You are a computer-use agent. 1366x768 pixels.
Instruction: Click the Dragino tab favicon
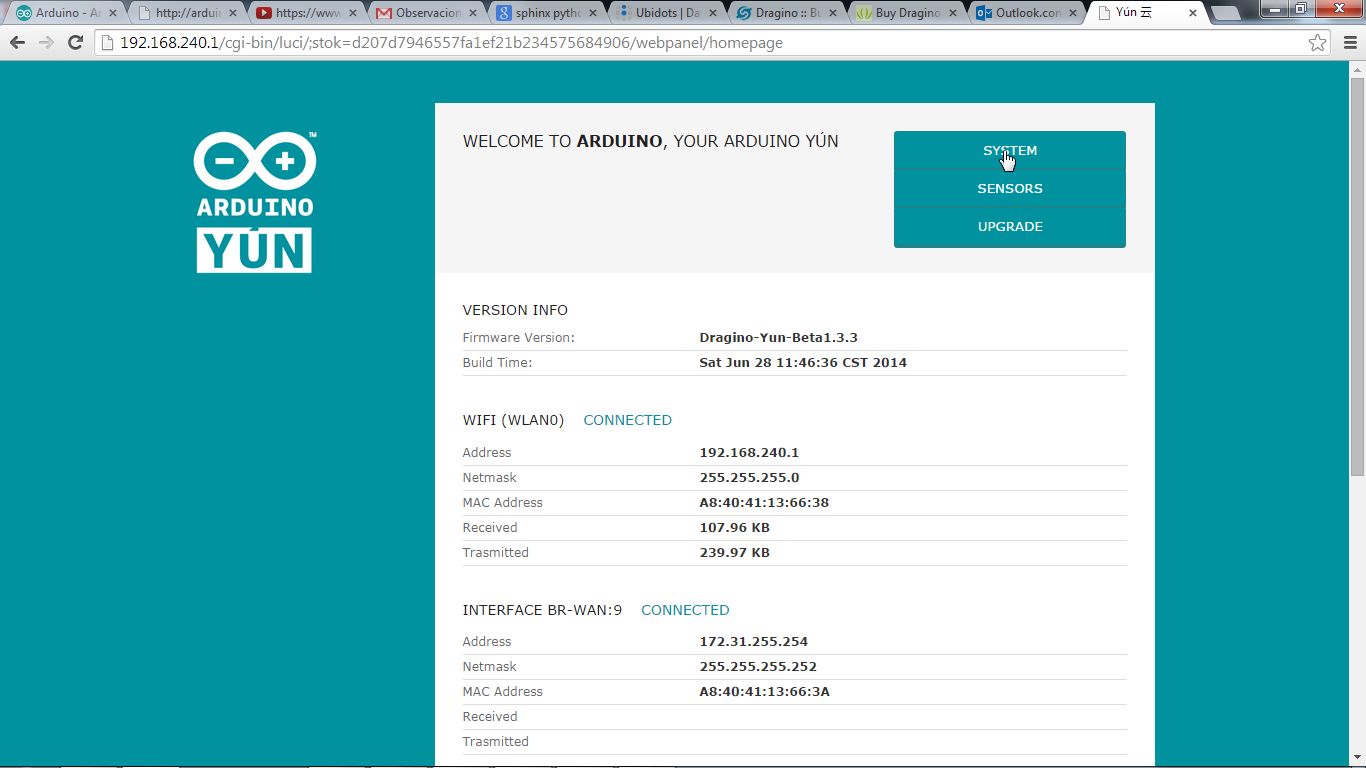click(744, 14)
